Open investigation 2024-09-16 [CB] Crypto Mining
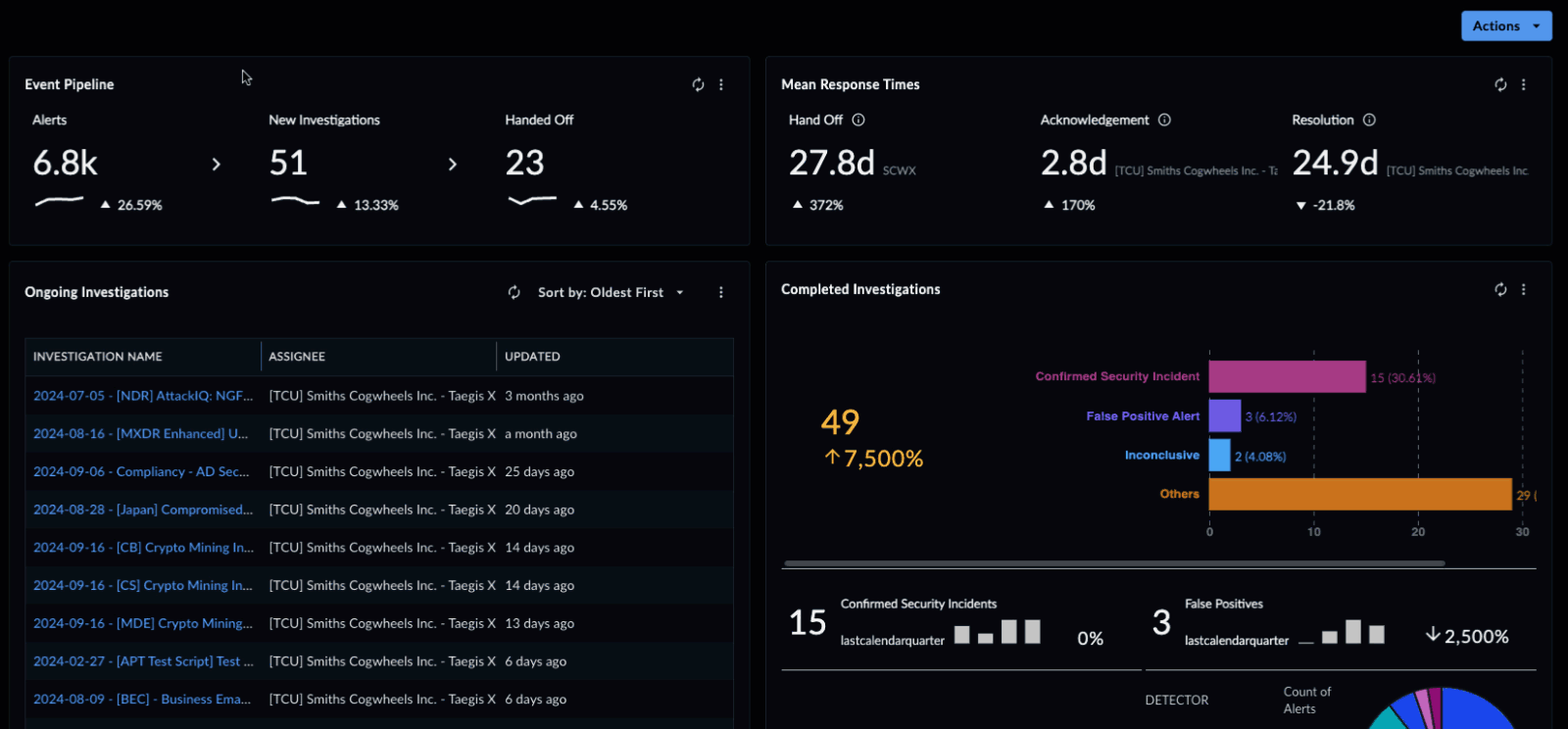The width and height of the screenshot is (1568, 729). pyautogui.click(x=143, y=548)
